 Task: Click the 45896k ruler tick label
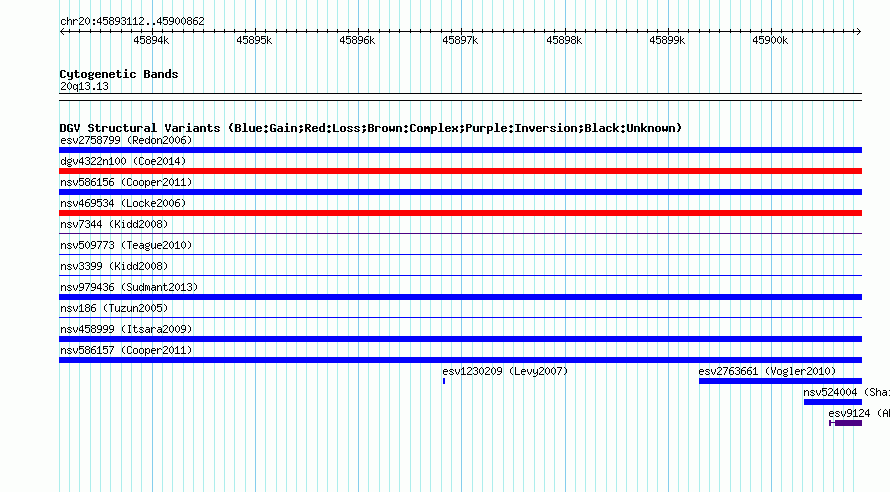(357, 40)
